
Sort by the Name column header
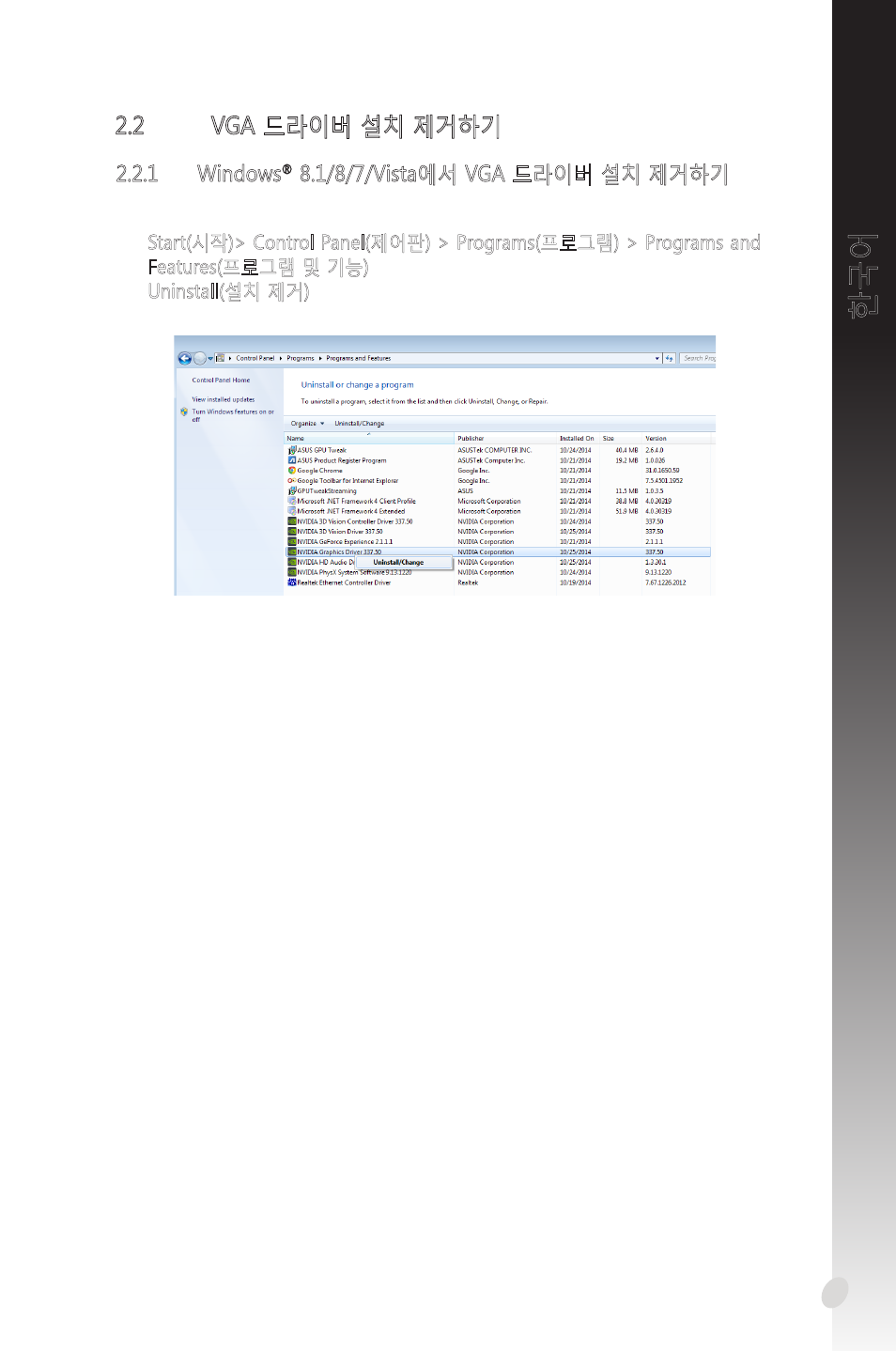[x=370, y=439]
